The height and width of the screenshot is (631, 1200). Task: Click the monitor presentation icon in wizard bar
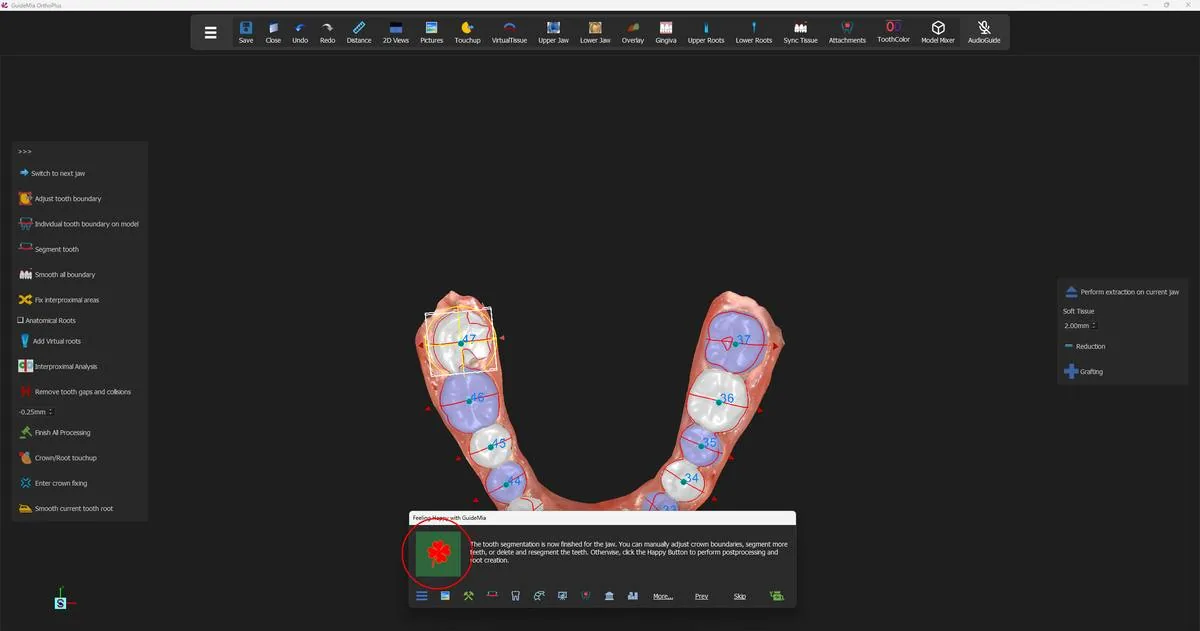pos(562,596)
